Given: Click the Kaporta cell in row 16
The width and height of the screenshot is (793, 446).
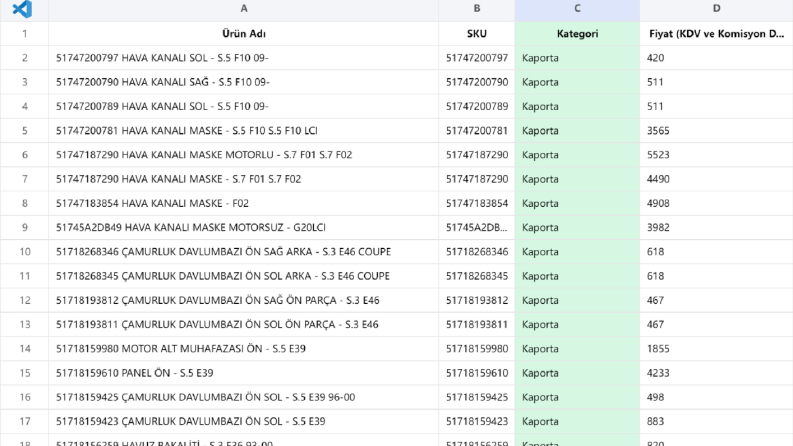Looking at the screenshot, I should [x=577, y=397].
